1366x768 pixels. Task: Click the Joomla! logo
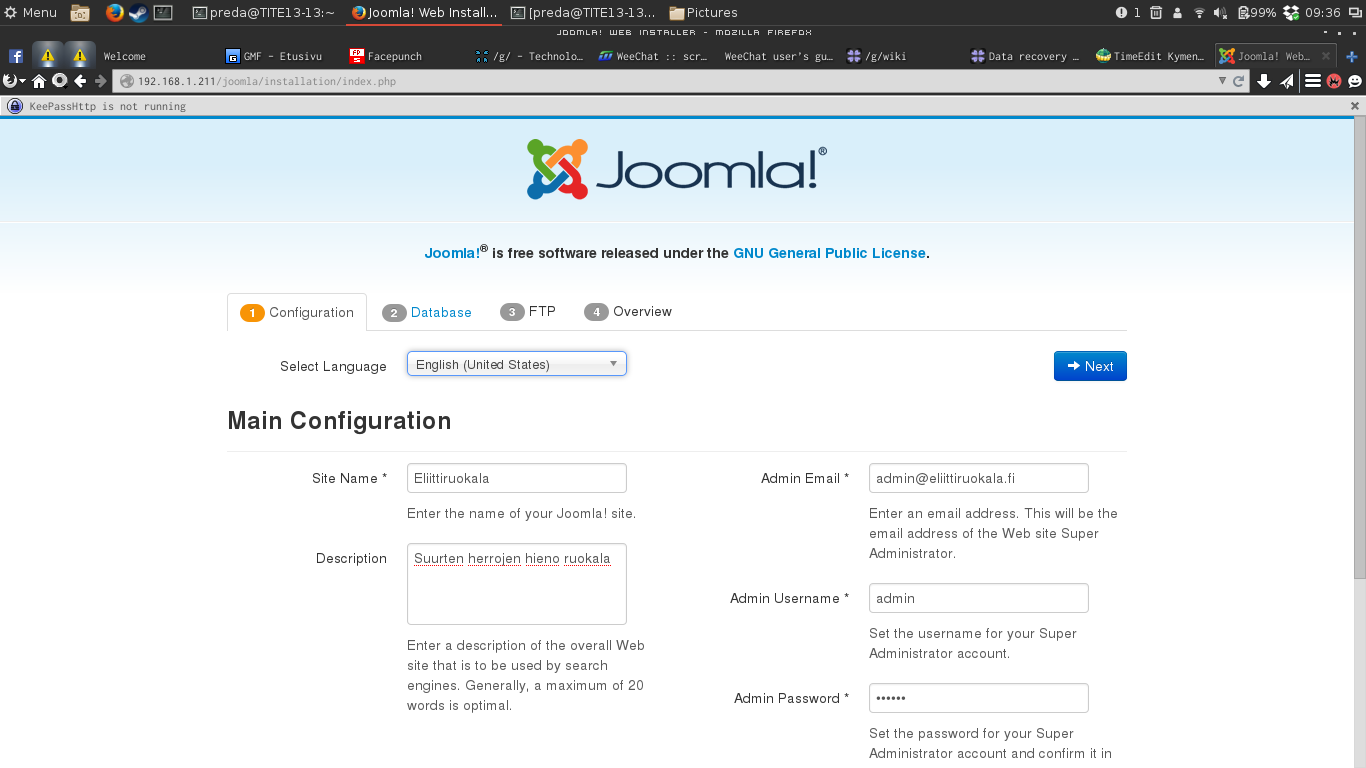[677, 169]
